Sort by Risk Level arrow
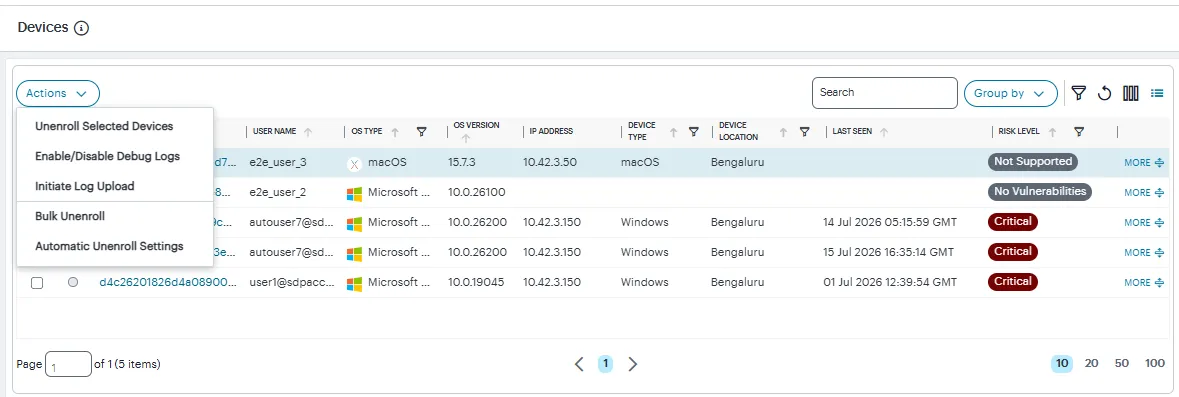The height and width of the screenshot is (397, 1179). 1052,132
